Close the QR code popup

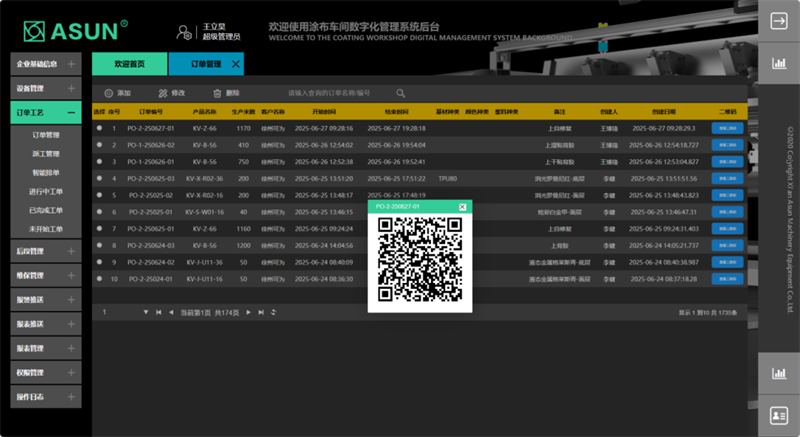(x=462, y=207)
